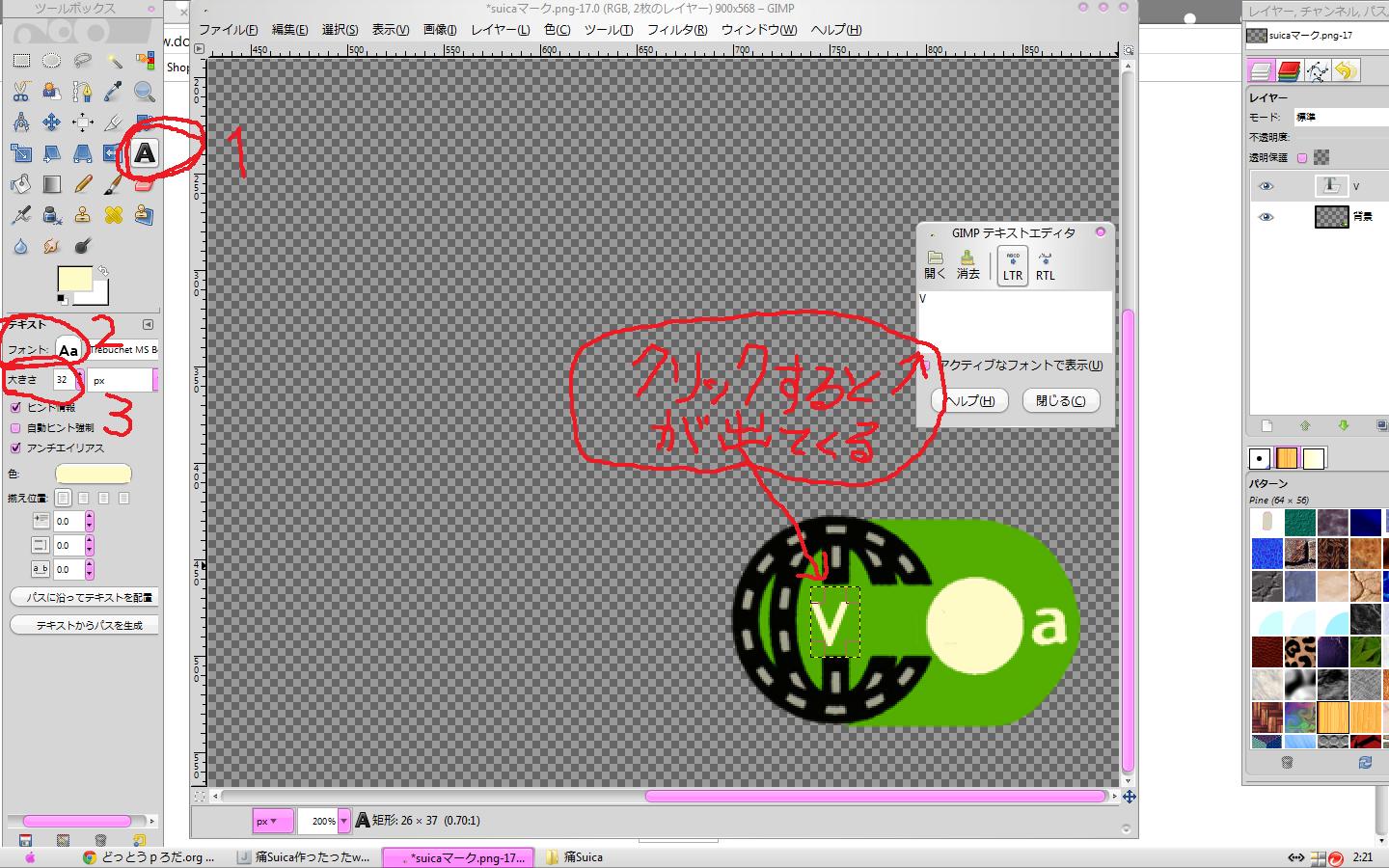Open the status bar px unit dropdown
This screenshot has width=1389, height=868.
coord(271,821)
